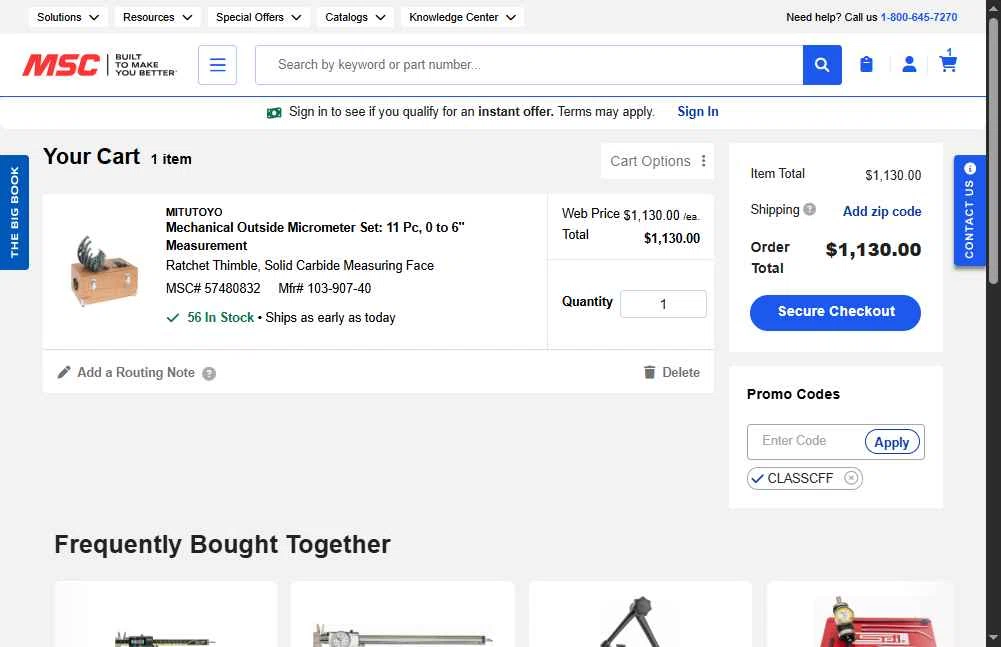Click the Secure Checkout button
The height and width of the screenshot is (647, 1001).
tap(835, 312)
